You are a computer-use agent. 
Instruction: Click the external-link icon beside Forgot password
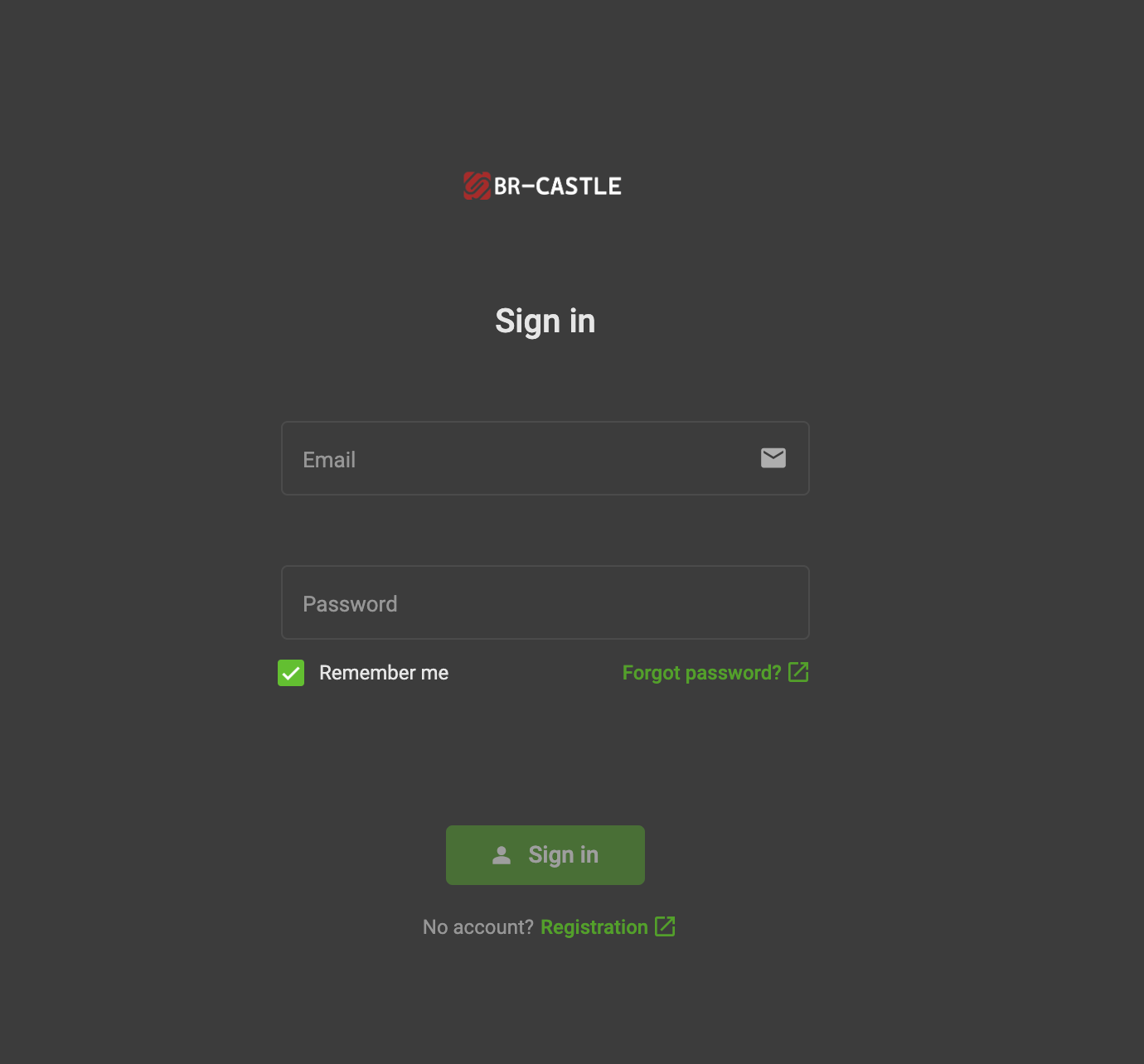click(x=798, y=672)
